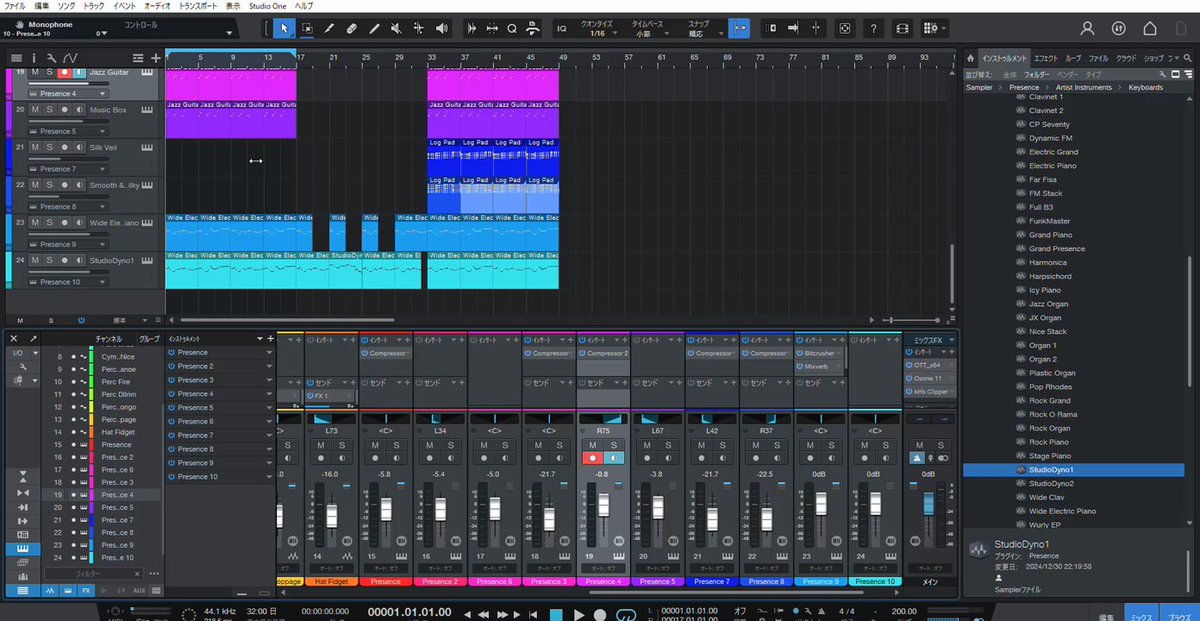This screenshot has width=1200, height=621.
Task: Select Grand Piano in instrument list
Action: pos(1050,235)
